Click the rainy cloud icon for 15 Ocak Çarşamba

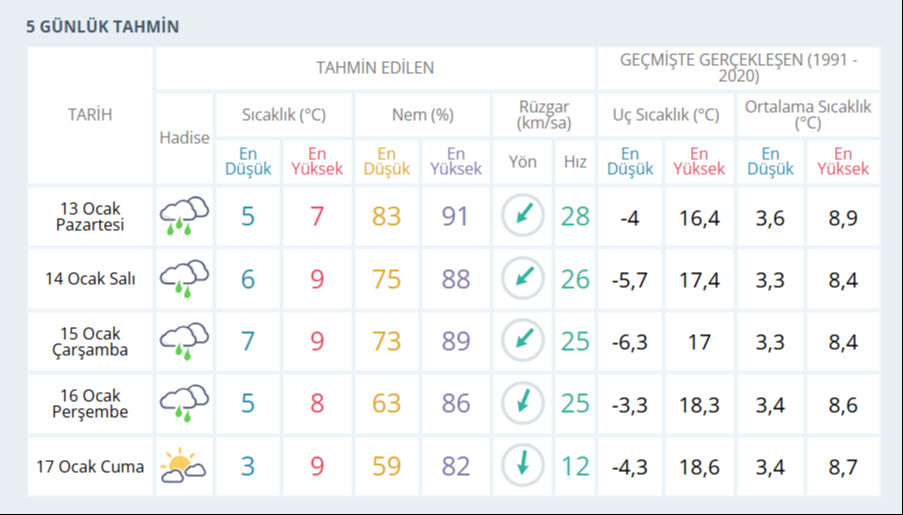[184, 341]
